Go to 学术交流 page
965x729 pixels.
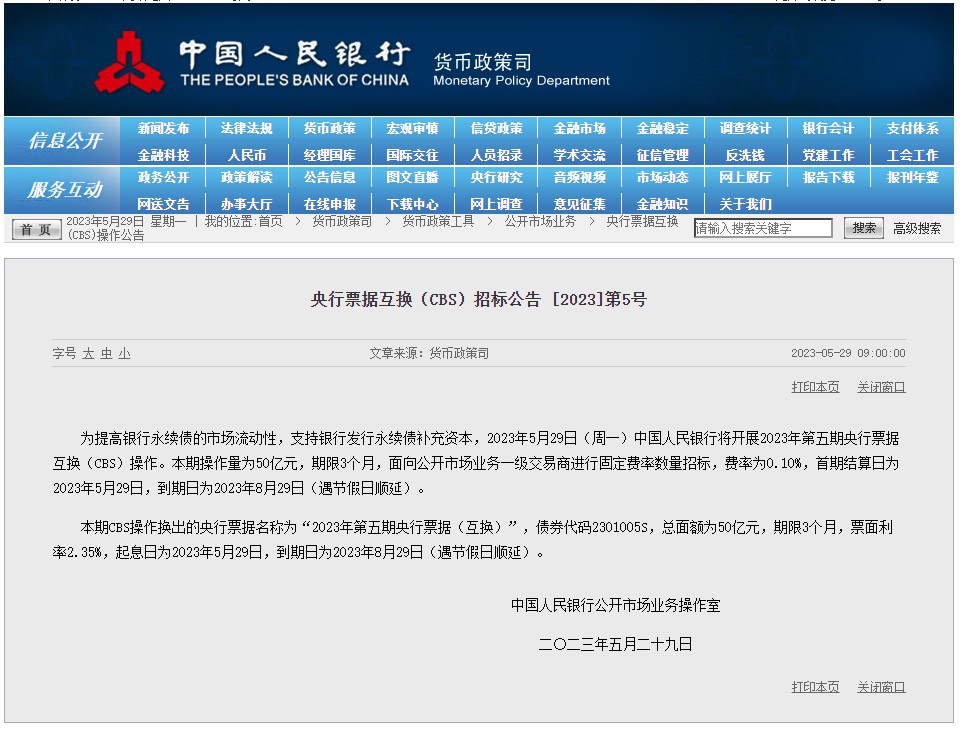click(579, 155)
